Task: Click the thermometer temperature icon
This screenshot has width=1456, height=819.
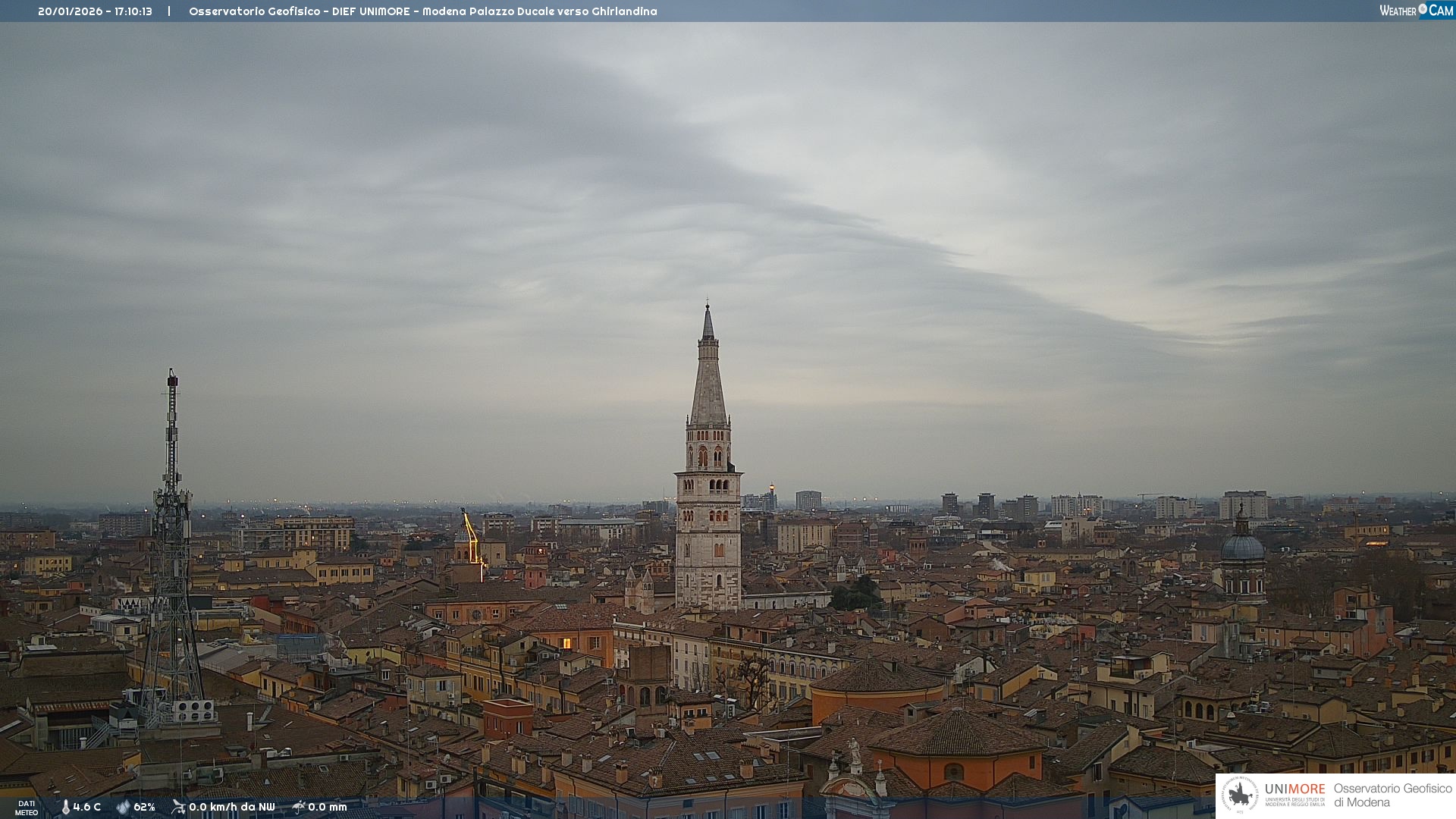Action: [x=65, y=807]
